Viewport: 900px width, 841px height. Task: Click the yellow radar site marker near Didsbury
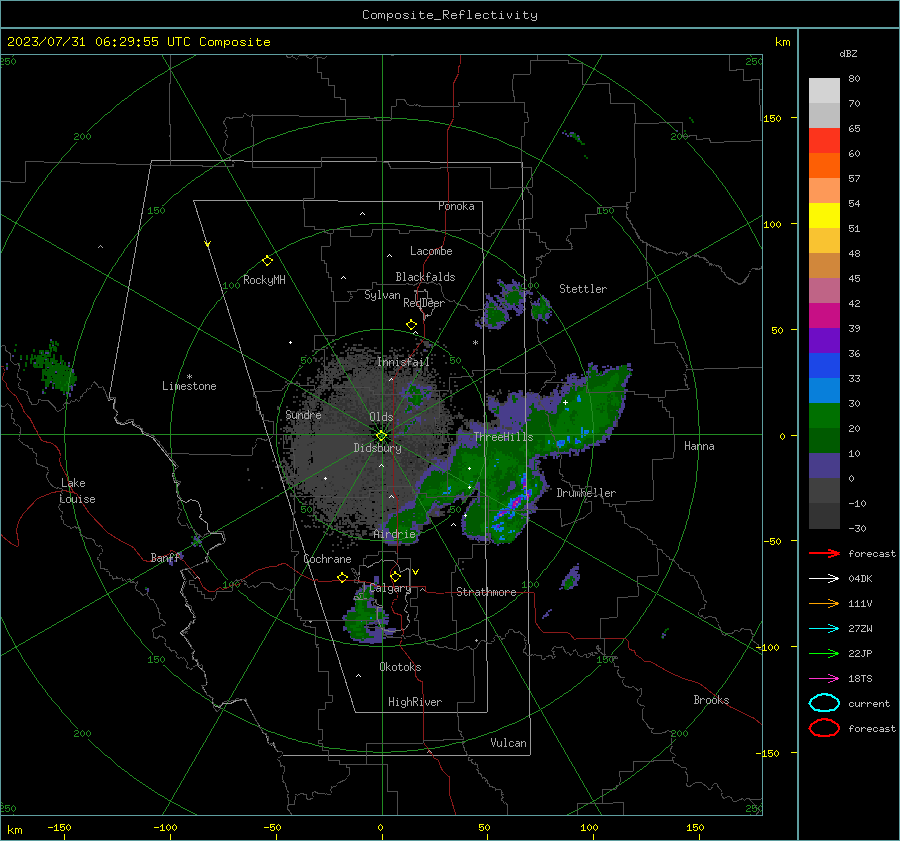coord(381,436)
